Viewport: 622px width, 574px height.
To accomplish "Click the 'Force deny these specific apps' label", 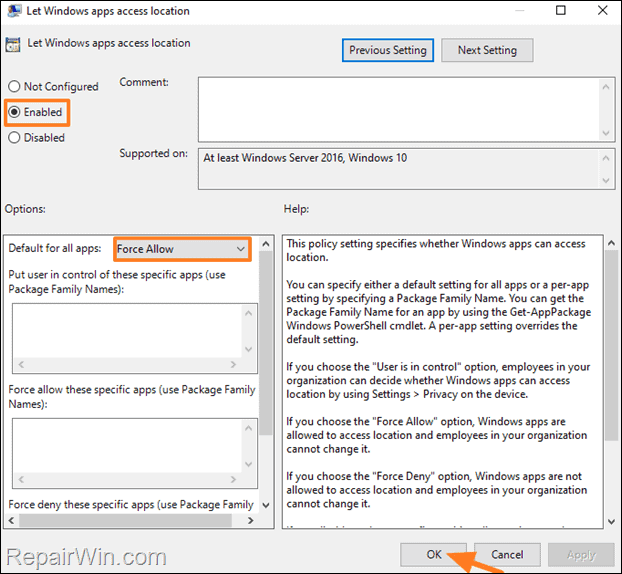I will pyautogui.click(x=131, y=504).
